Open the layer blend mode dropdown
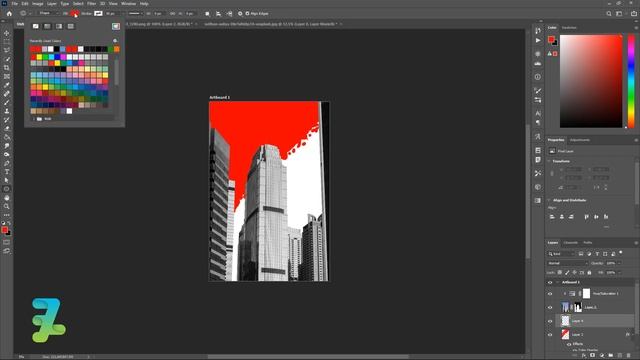Image resolution: width=640 pixels, height=360 pixels. coord(567,263)
